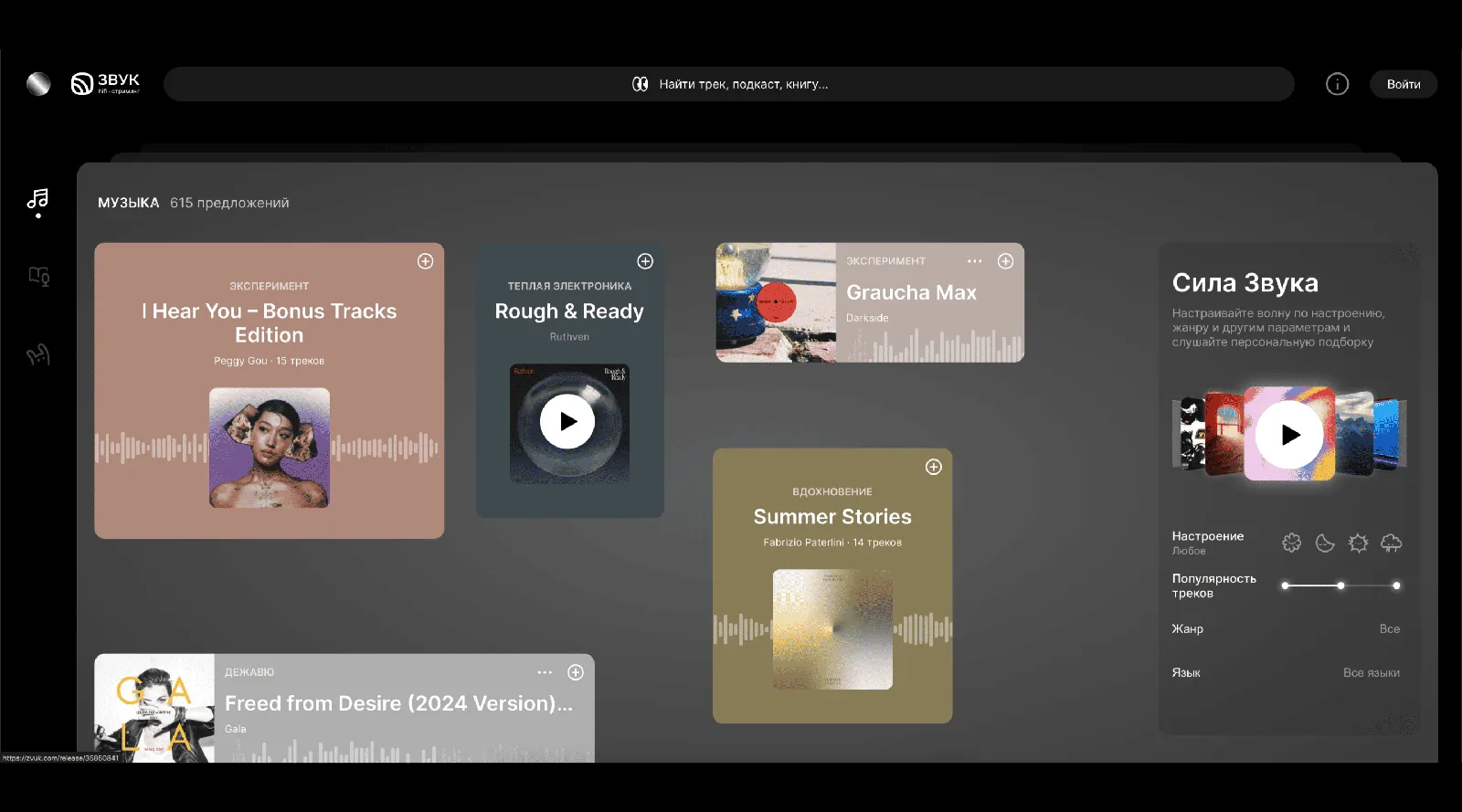Open the Жанр genre selector
This screenshot has width=1462, height=812.
pyautogui.click(x=1286, y=628)
